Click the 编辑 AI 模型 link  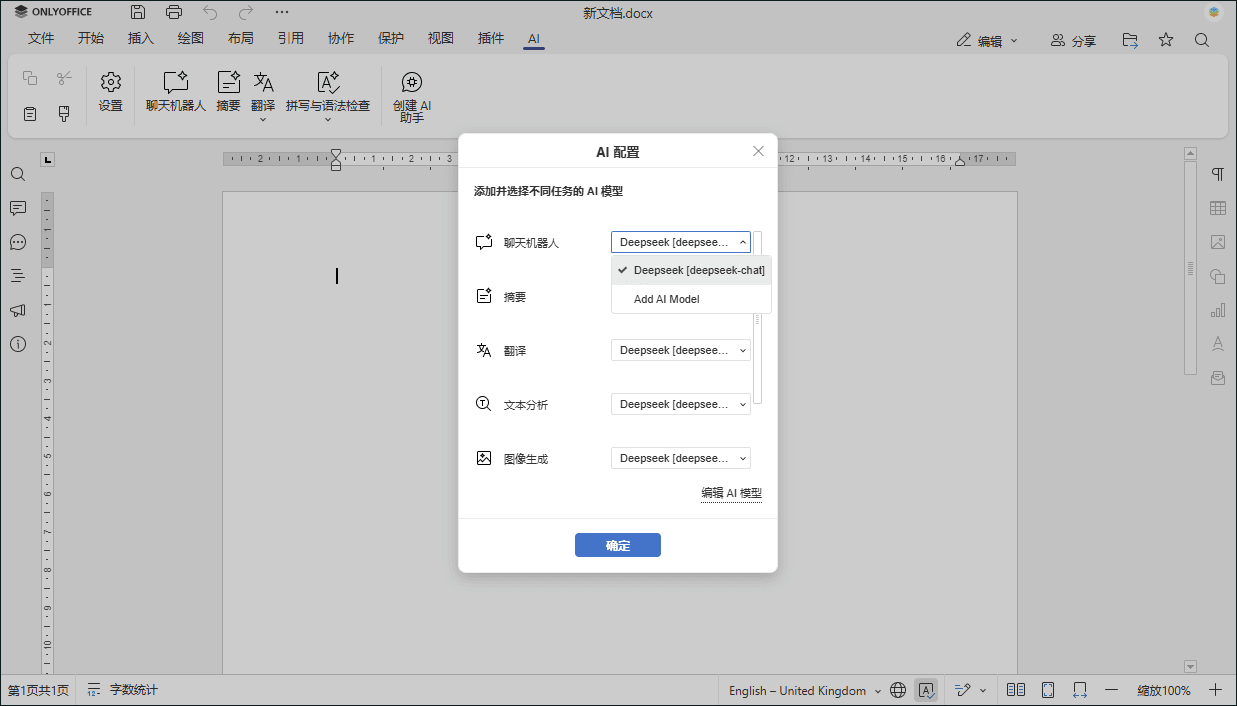tap(731, 493)
